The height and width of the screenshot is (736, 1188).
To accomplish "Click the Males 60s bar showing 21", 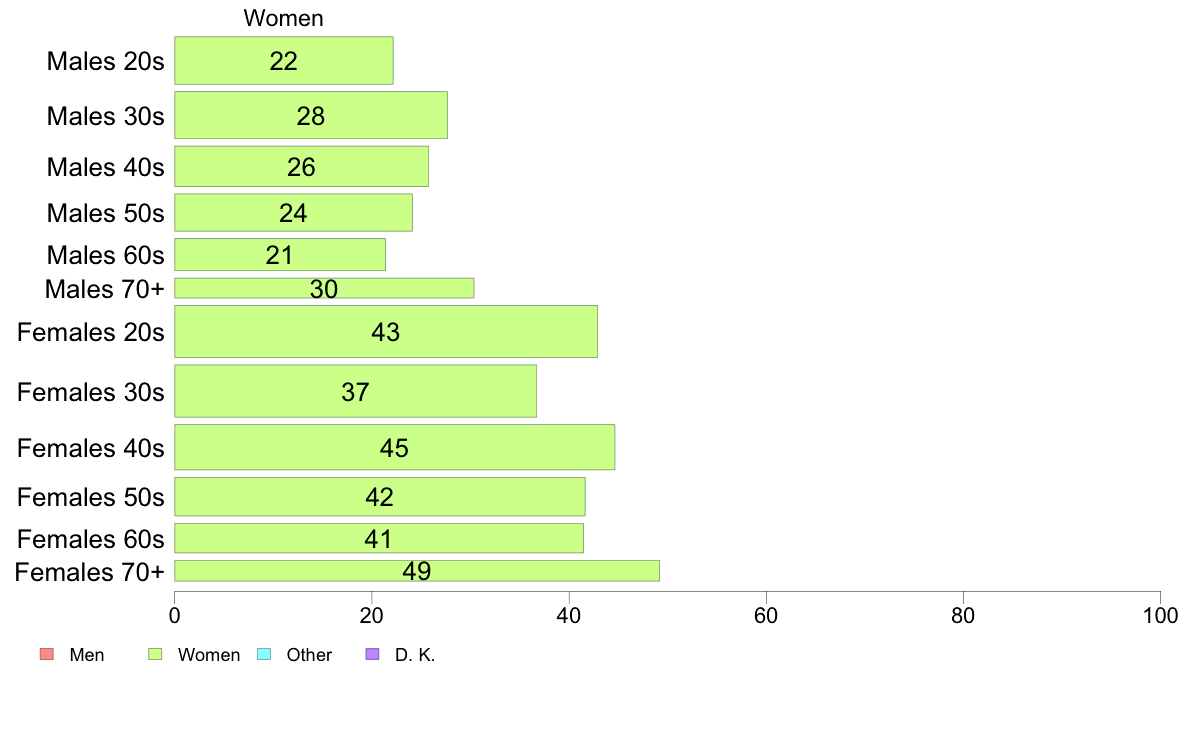I will (280, 255).
